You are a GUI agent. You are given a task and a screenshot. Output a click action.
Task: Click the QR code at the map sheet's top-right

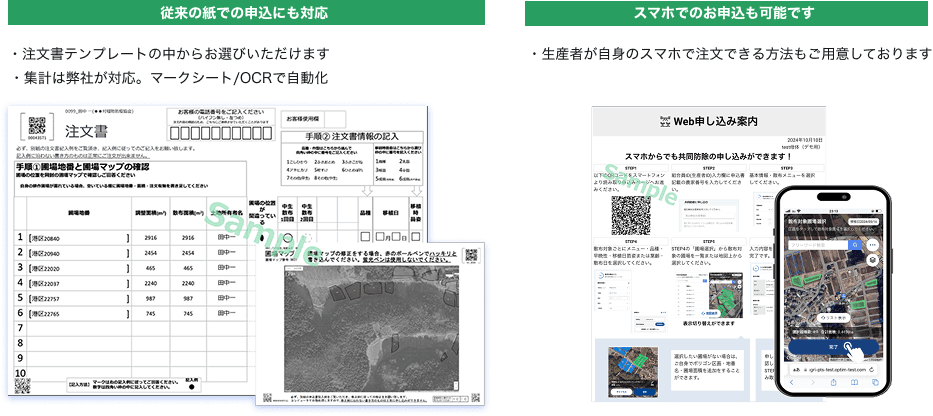[x=471, y=255]
